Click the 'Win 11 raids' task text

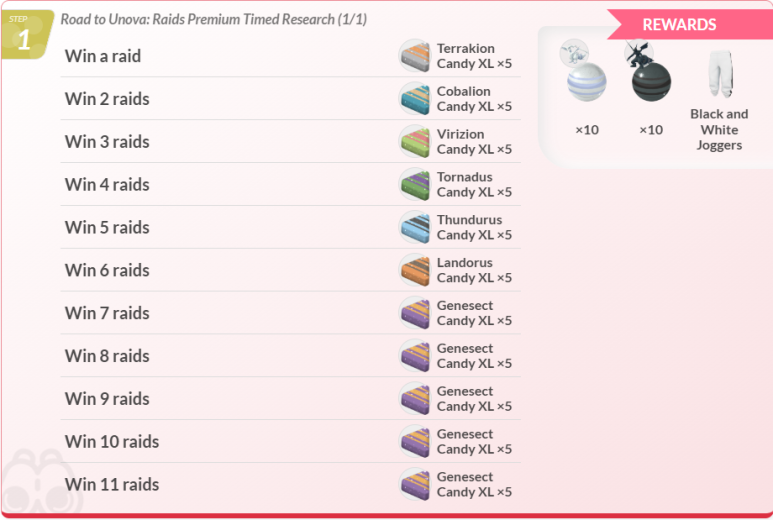(112, 485)
